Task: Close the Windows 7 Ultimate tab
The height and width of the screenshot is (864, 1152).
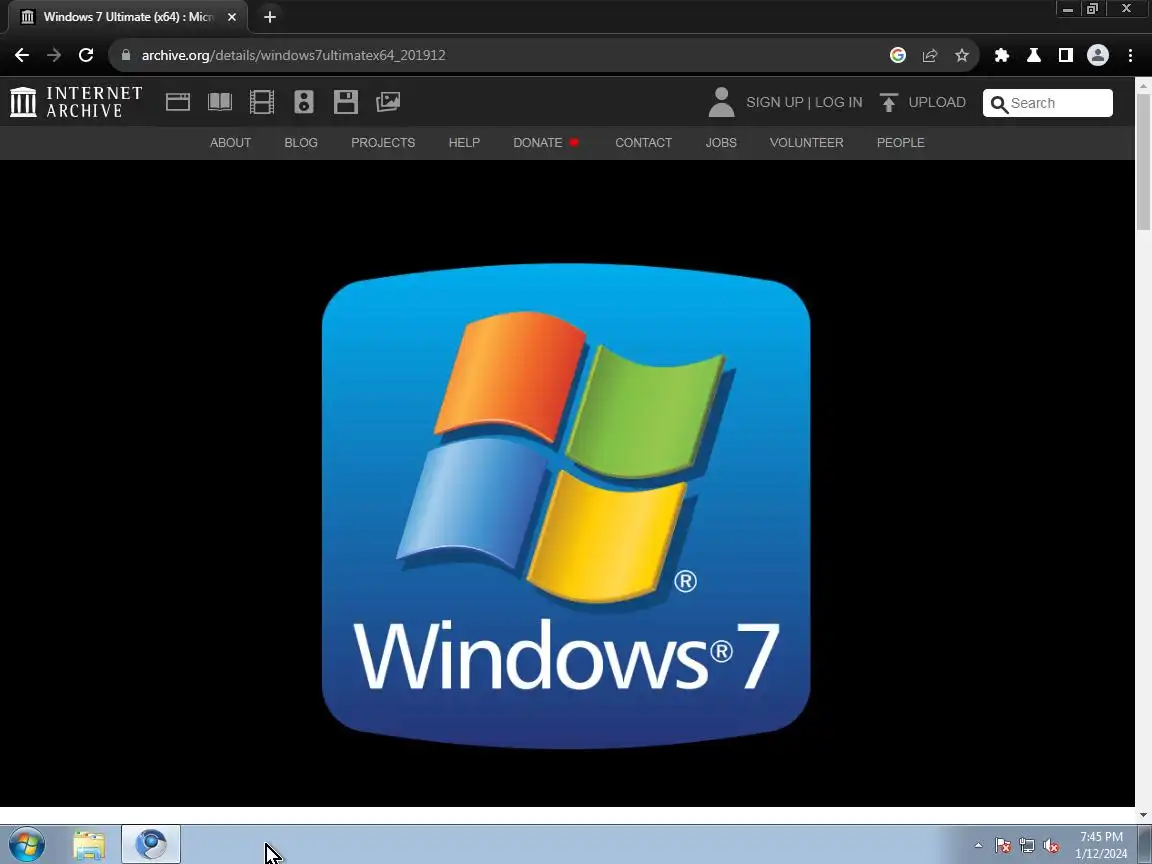Action: pos(232,17)
